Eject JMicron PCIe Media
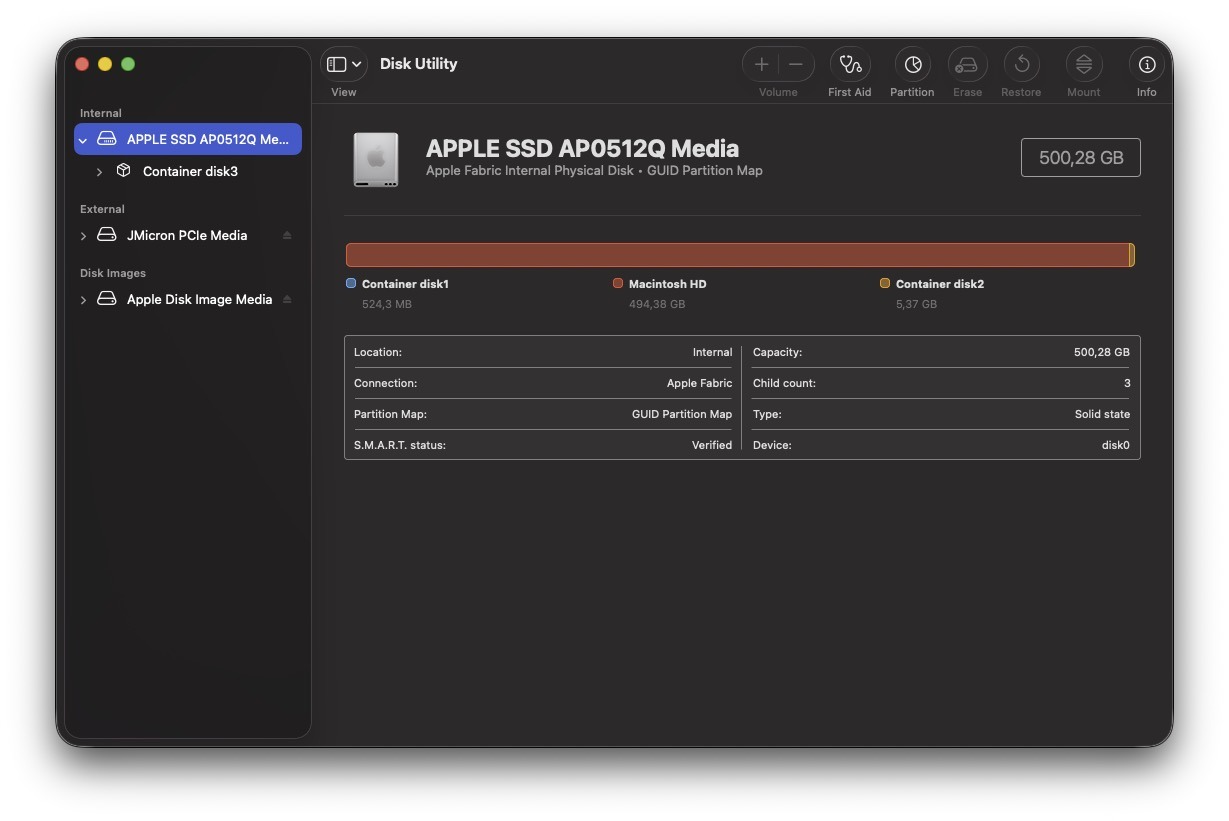Screen dimensions: 1229x821 click(x=287, y=235)
